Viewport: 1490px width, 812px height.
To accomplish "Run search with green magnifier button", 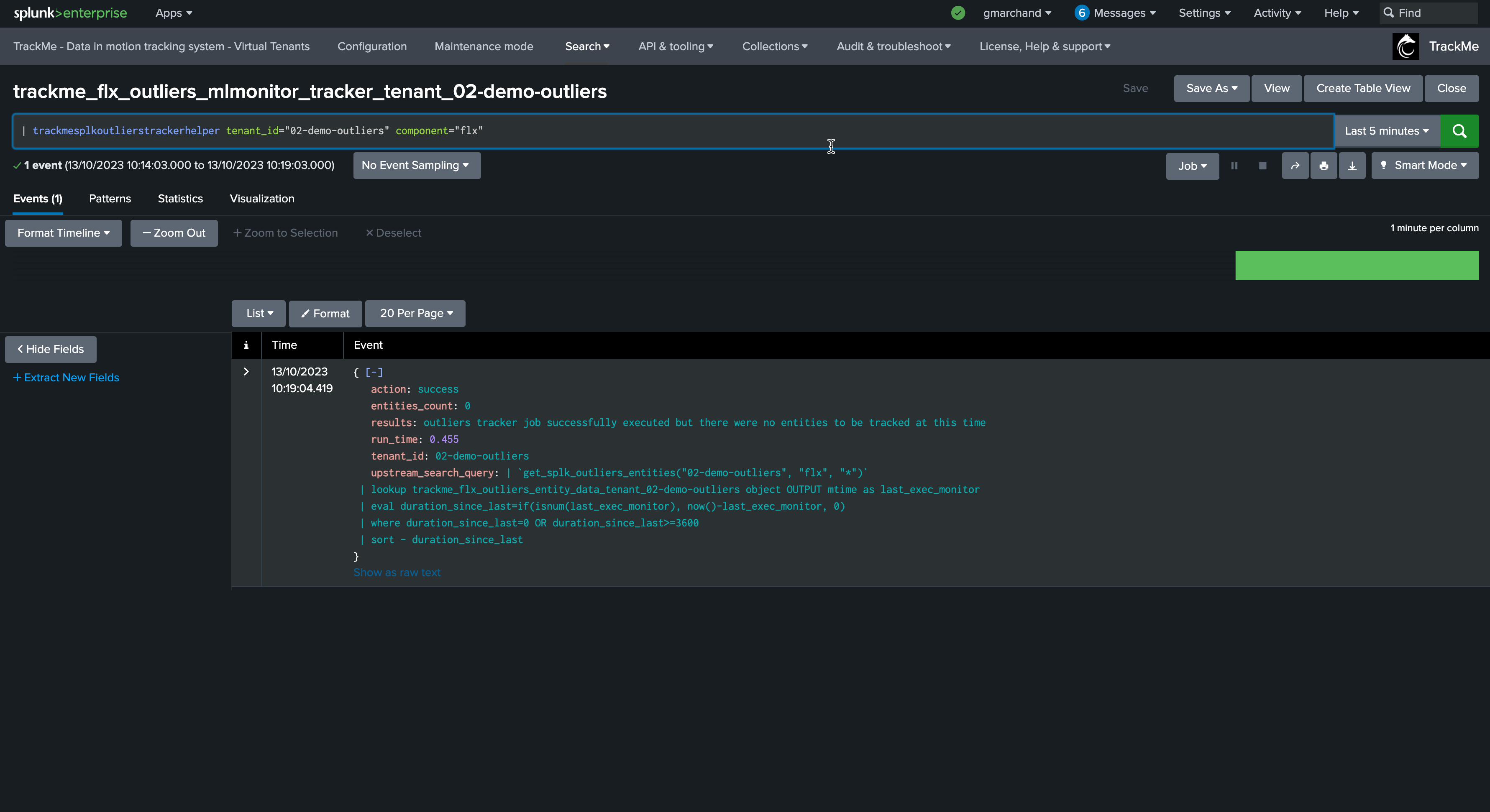I will [1459, 131].
